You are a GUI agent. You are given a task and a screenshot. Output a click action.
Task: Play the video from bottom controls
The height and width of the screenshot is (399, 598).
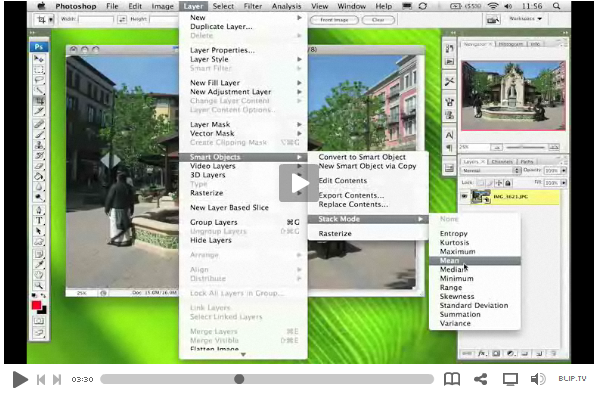pos(20,379)
